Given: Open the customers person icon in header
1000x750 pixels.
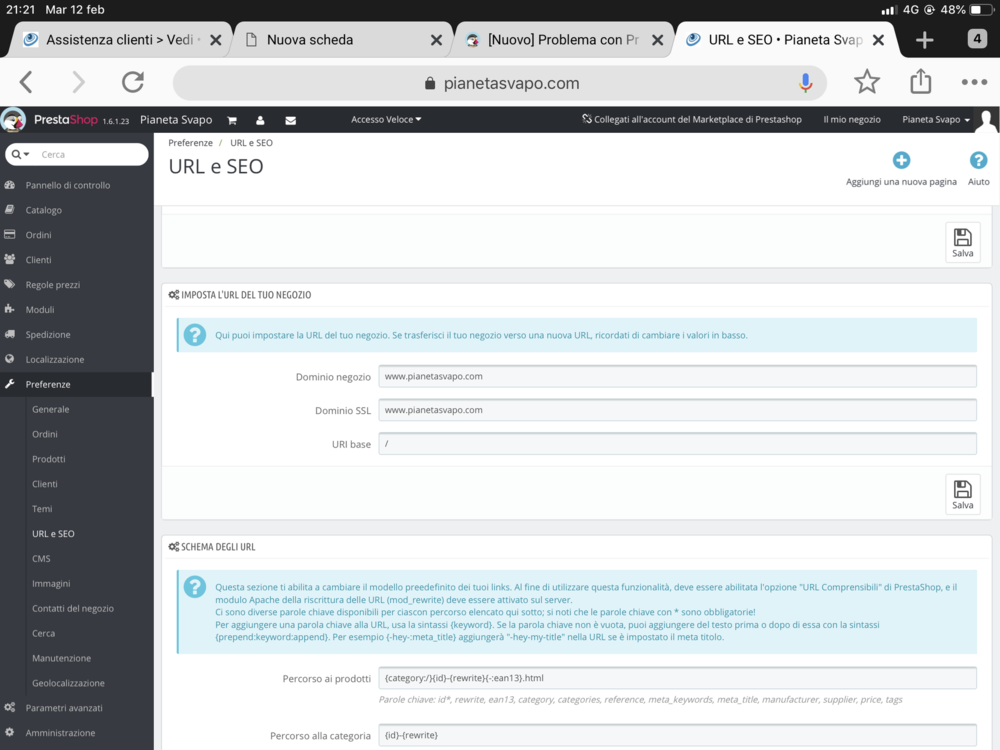Looking at the screenshot, I should (260, 121).
